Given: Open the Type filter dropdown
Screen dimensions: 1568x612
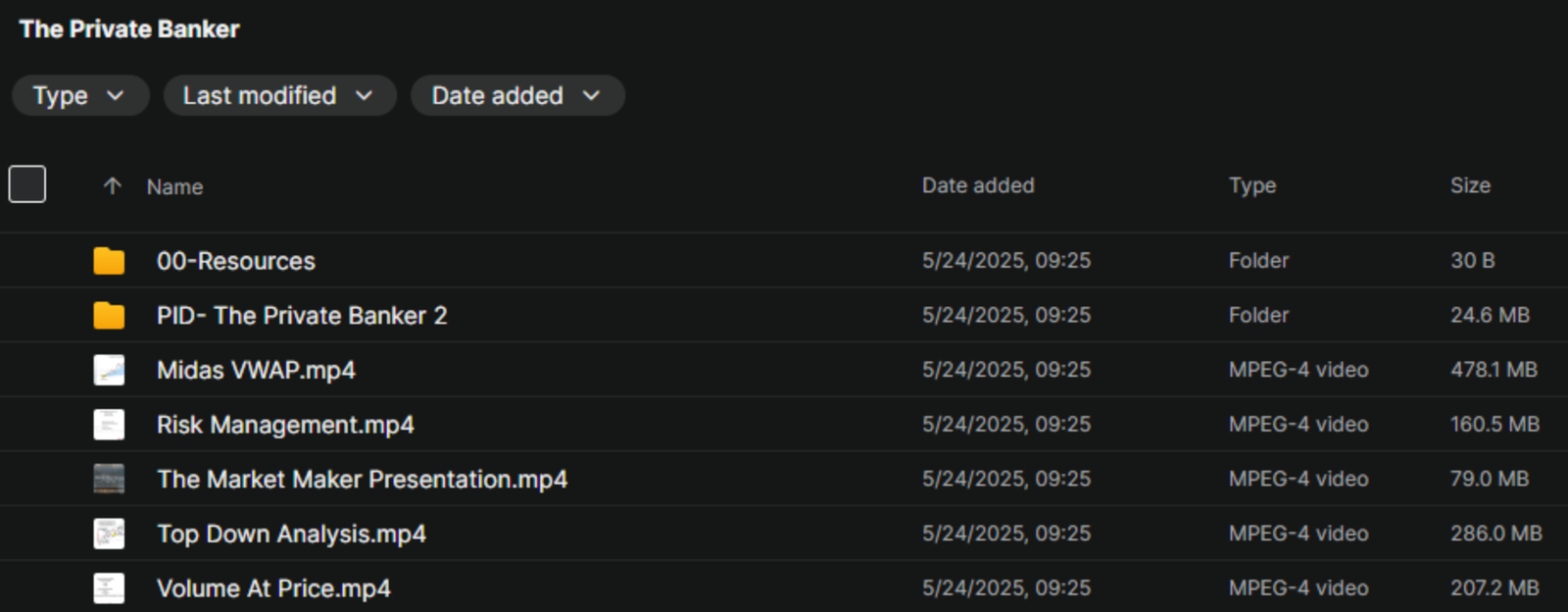Looking at the screenshot, I should [79, 96].
